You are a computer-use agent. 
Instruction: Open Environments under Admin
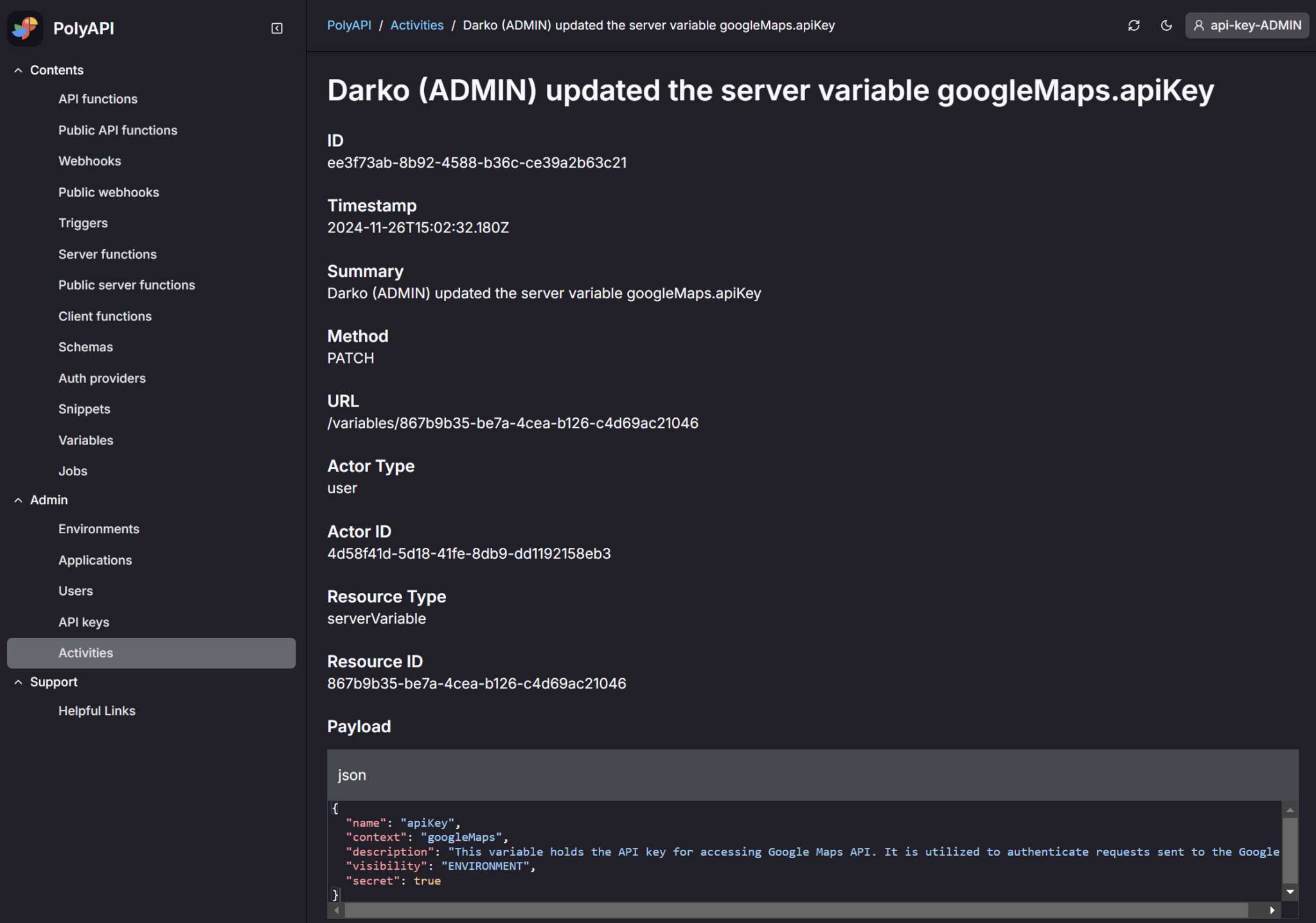pos(99,529)
